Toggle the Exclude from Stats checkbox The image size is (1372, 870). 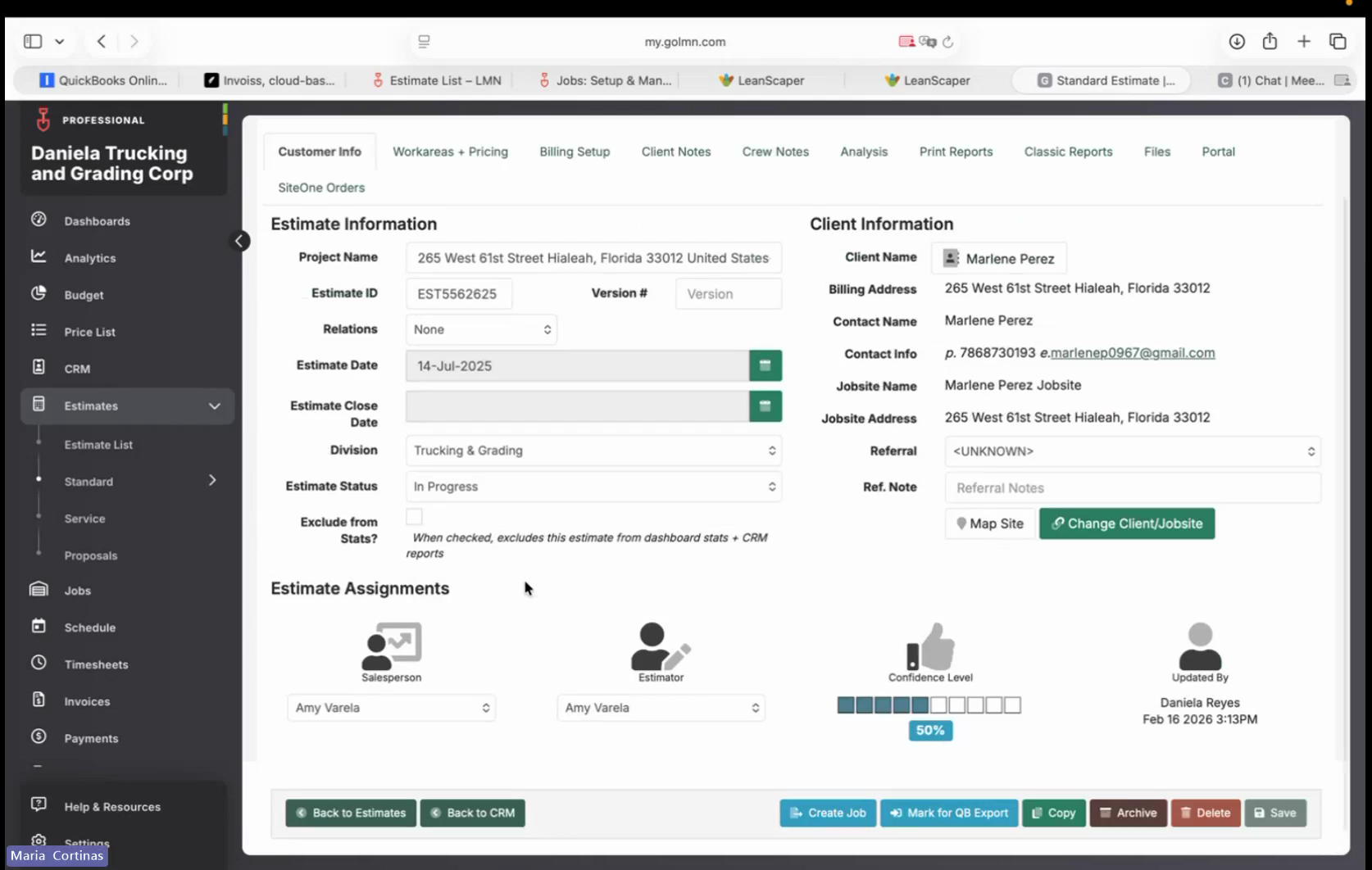(x=414, y=516)
